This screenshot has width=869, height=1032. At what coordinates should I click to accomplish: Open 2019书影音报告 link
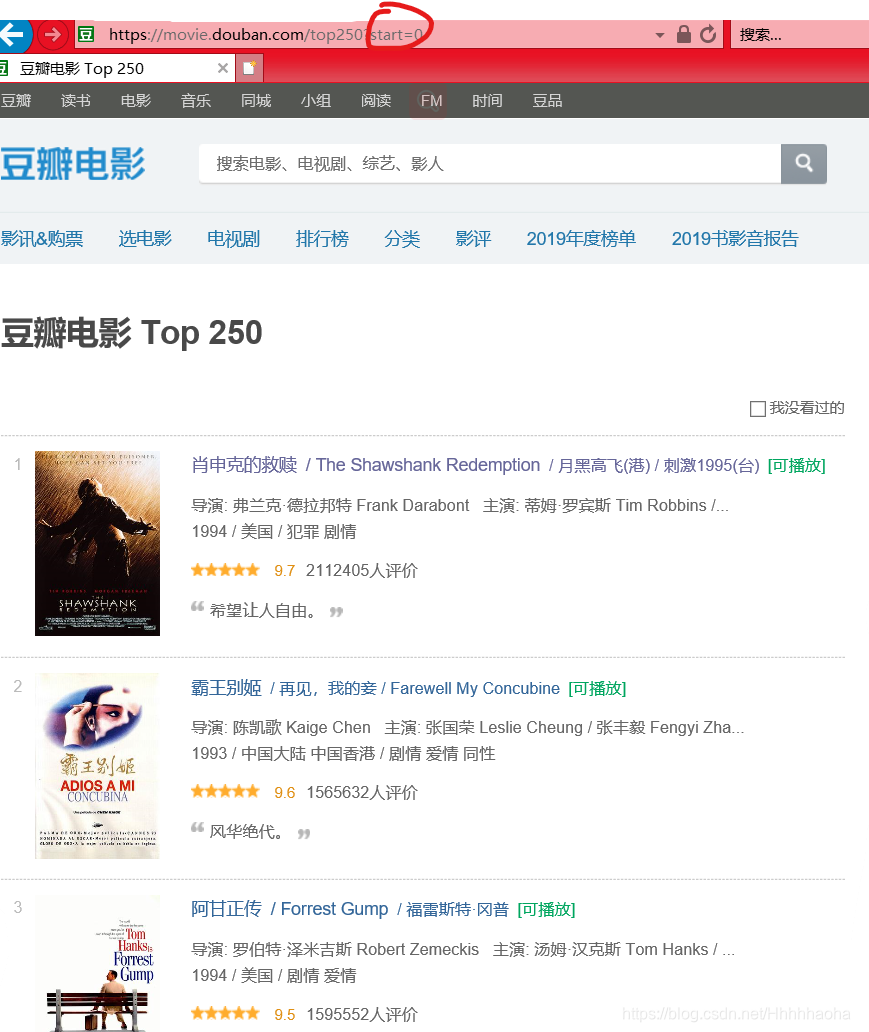735,238
